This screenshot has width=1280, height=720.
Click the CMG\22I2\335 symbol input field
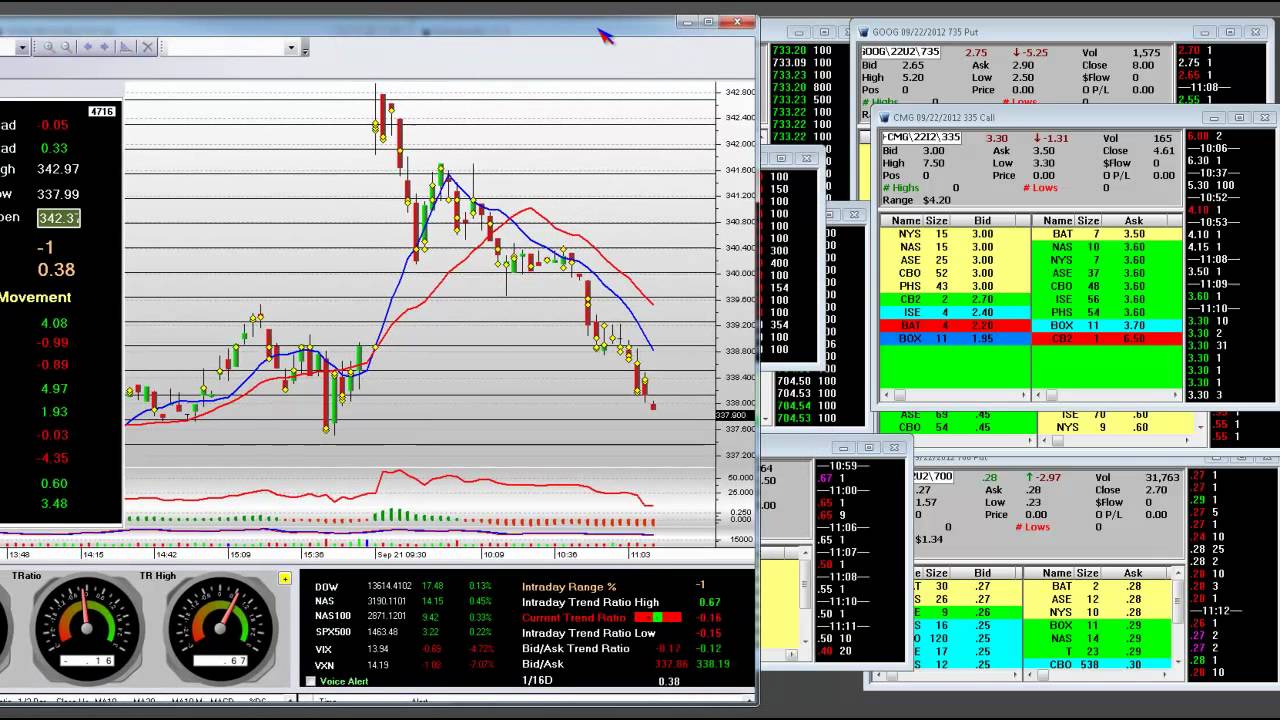(921, 138)
